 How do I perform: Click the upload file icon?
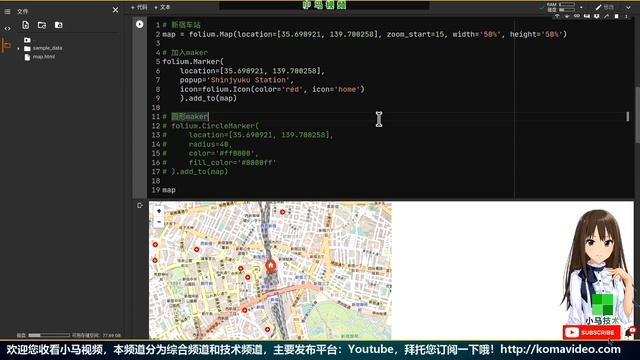tap(26, 25)
